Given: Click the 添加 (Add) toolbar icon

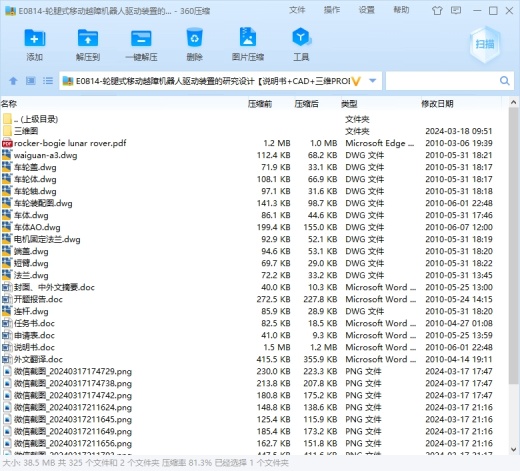Looking at the screenshot, I should (35, 38).
